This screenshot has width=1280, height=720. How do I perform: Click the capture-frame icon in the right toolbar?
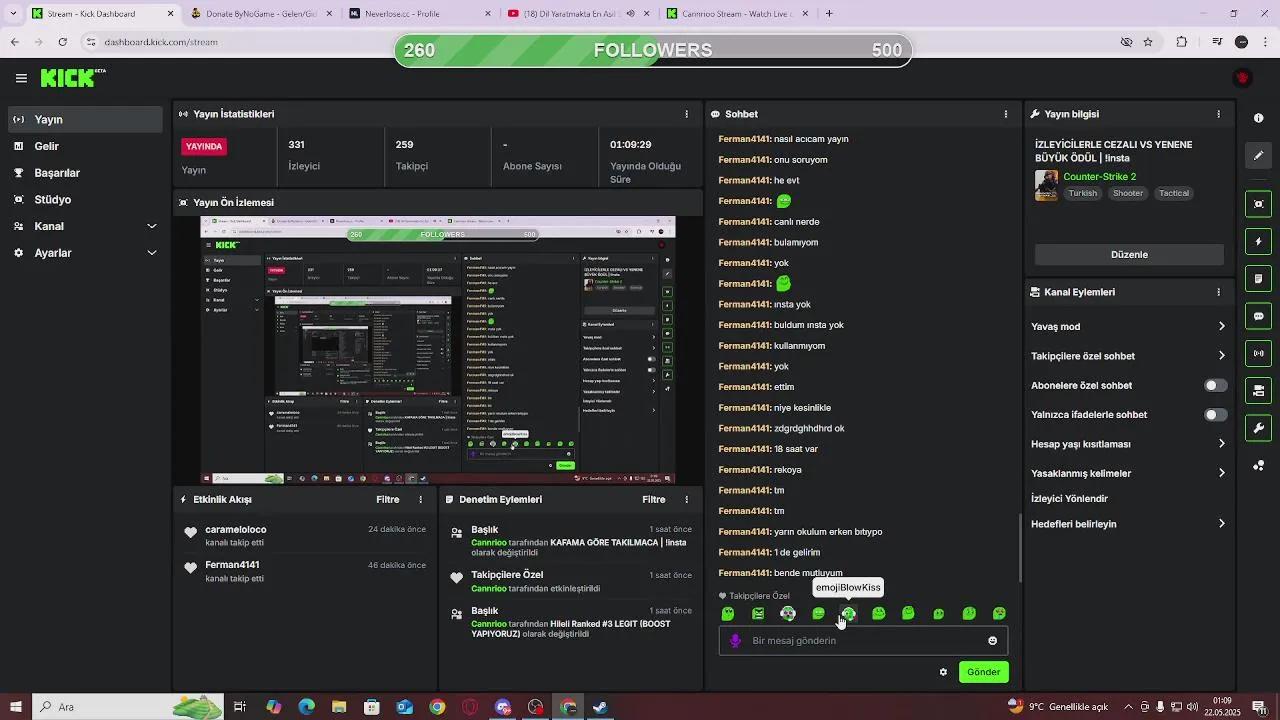click(1258, 204)
